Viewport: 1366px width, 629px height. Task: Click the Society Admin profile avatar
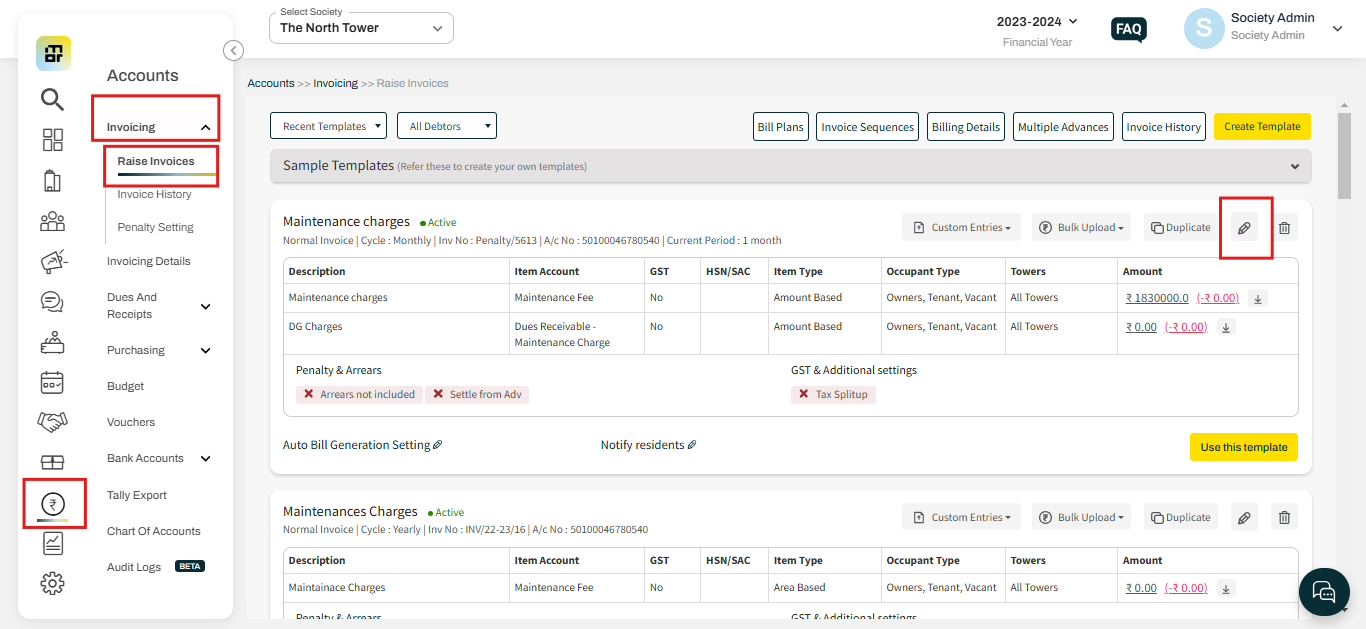[1203, 29]
